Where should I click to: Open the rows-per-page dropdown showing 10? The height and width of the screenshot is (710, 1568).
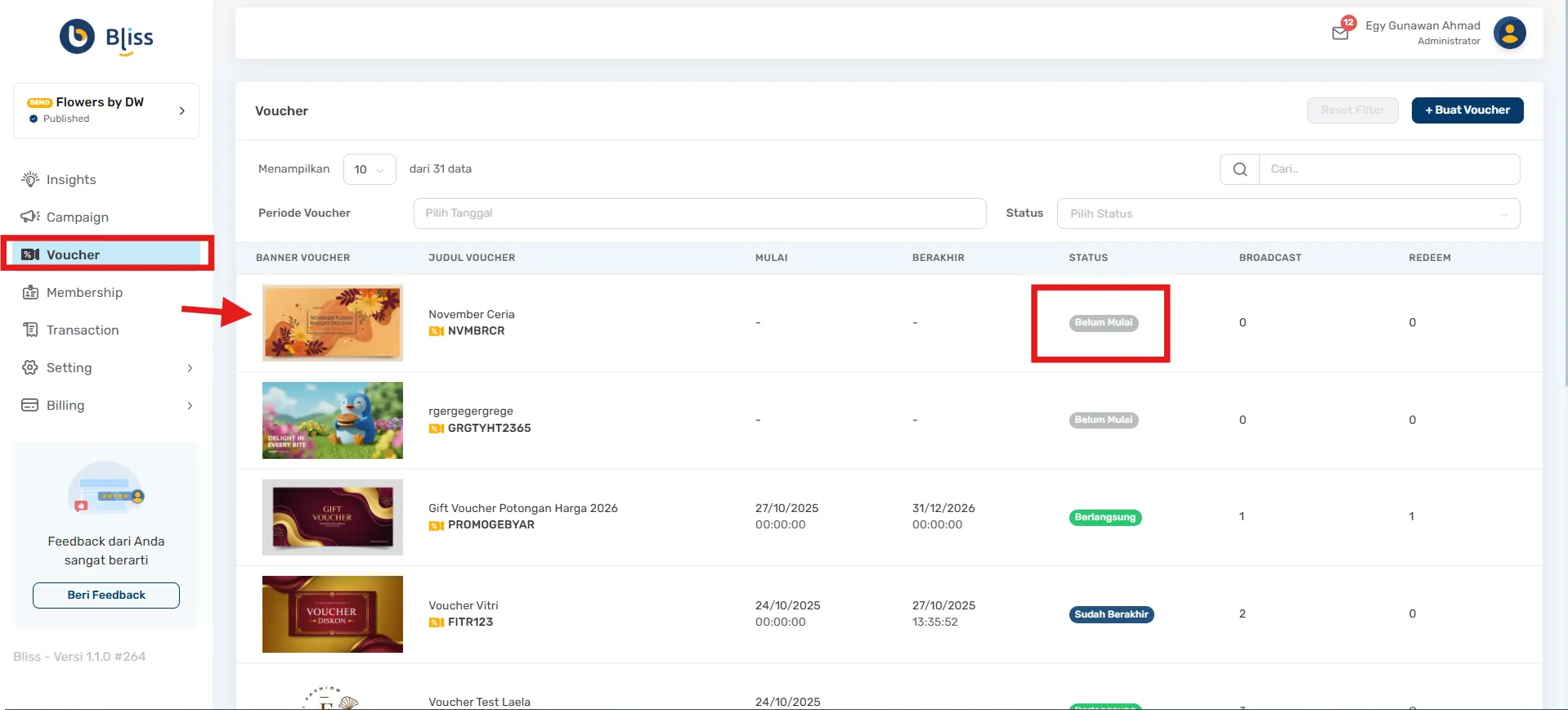point(370,169)
